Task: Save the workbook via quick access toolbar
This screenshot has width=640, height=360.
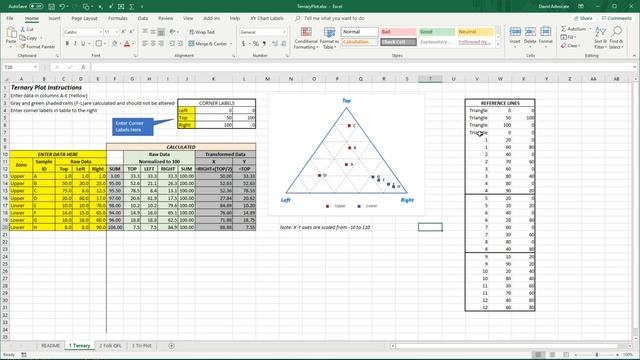Action: [51, 7]
